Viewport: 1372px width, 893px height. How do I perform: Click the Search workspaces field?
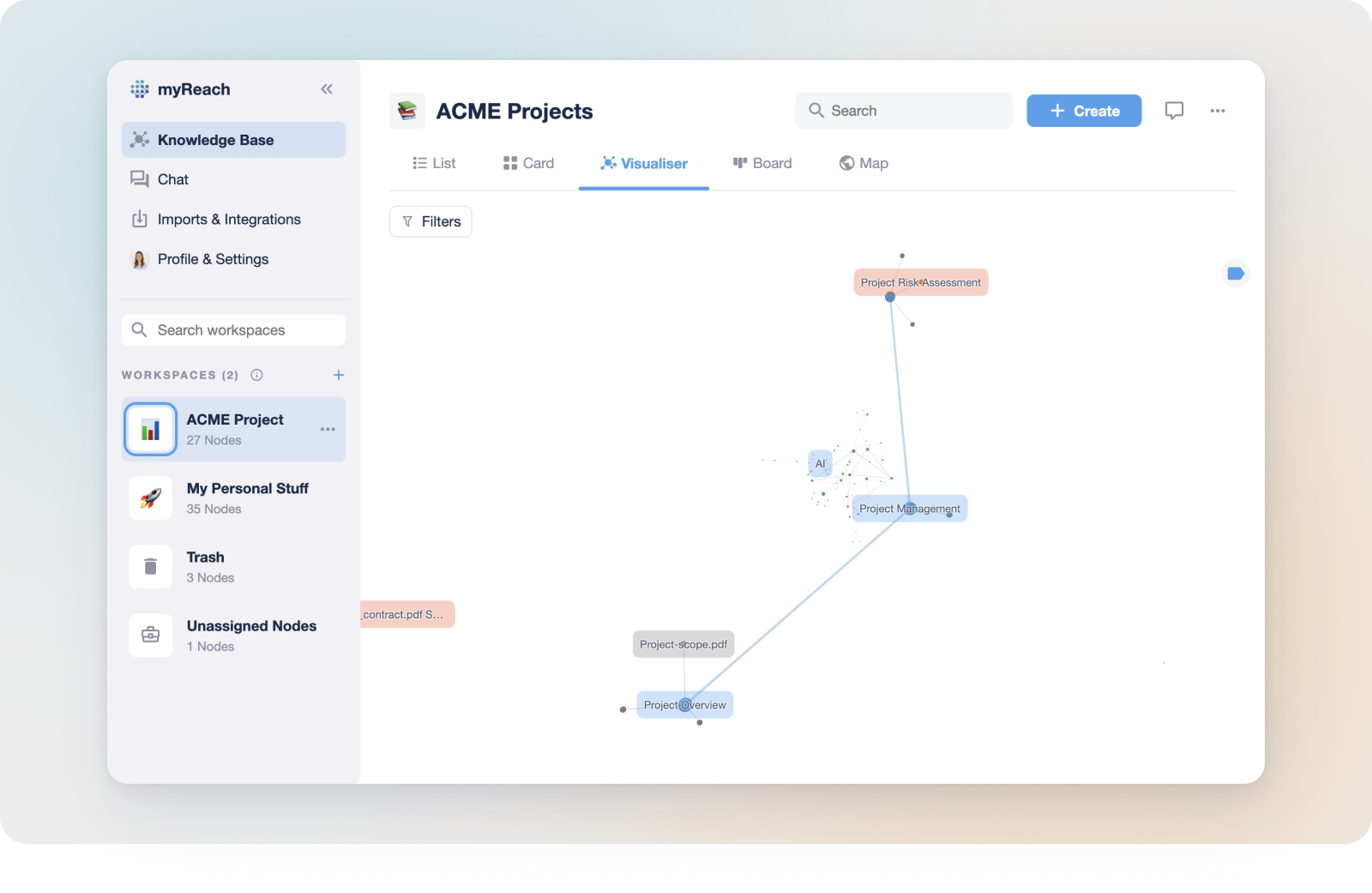(x=233, y=330)
